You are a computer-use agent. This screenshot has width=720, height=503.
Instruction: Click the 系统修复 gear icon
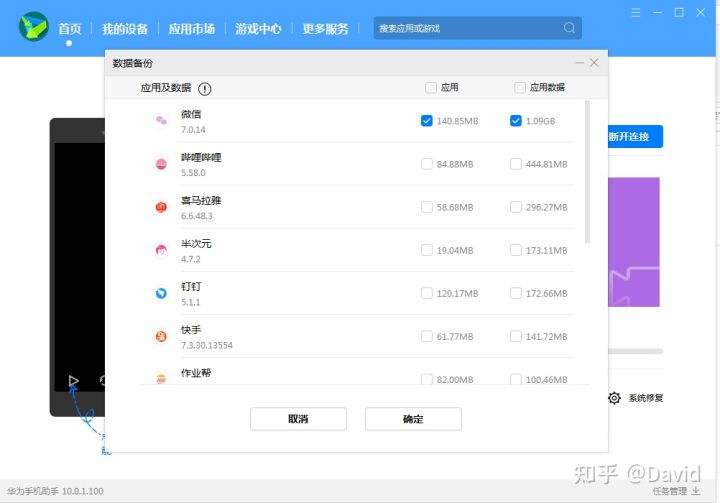pos(614,398)
